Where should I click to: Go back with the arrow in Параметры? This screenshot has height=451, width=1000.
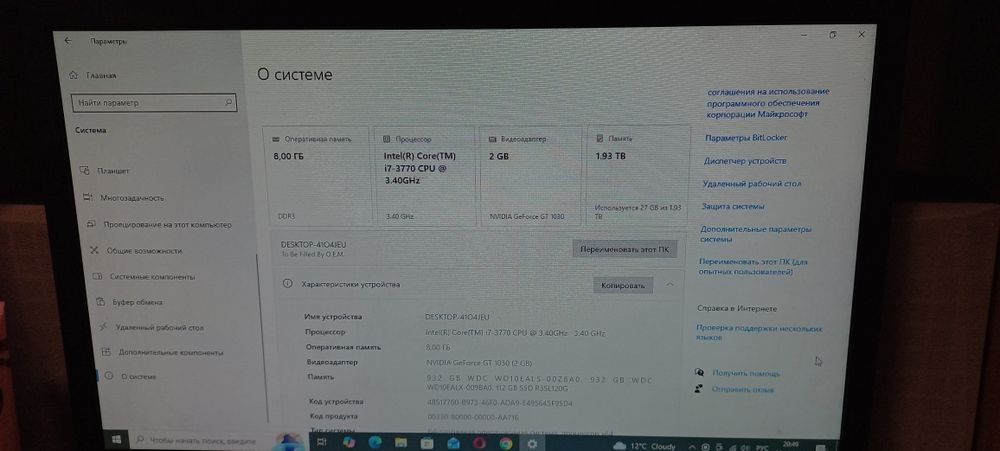point(68,40)
